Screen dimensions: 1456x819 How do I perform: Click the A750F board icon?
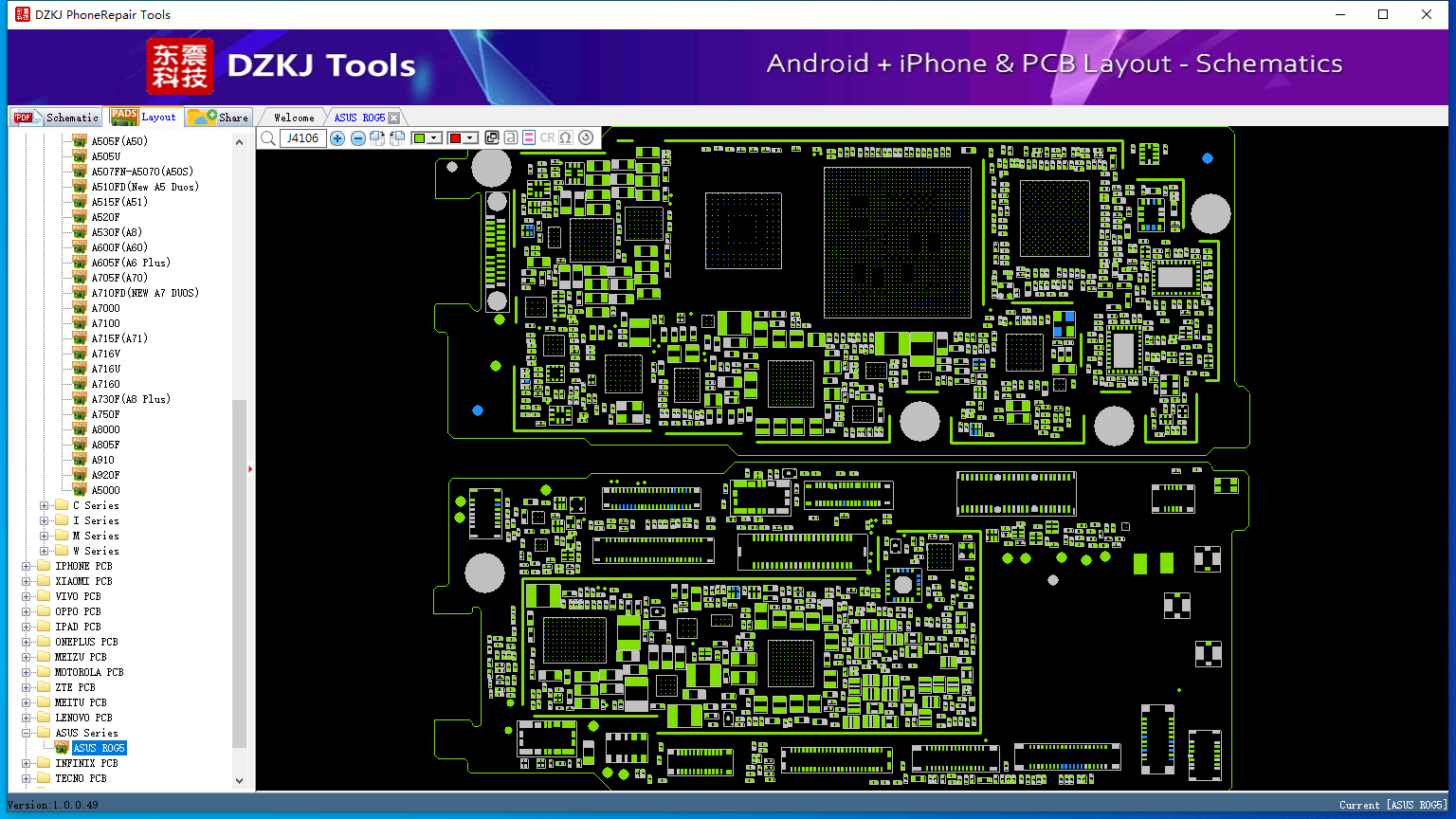tap(80, 414)
